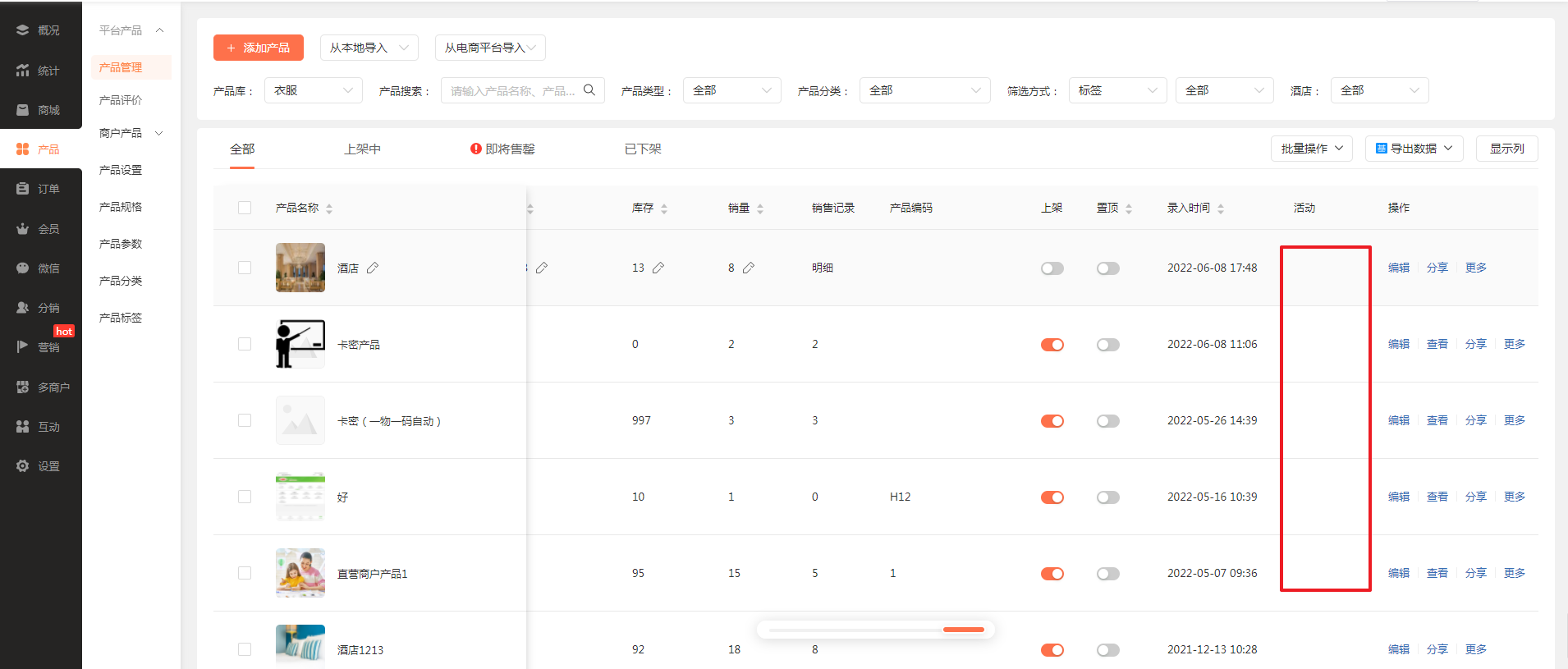Open the 直营商户产品1 thumbnail image
Viewport: 1568px width, 669px height.
pyautogui.click(x=300, y=573)
